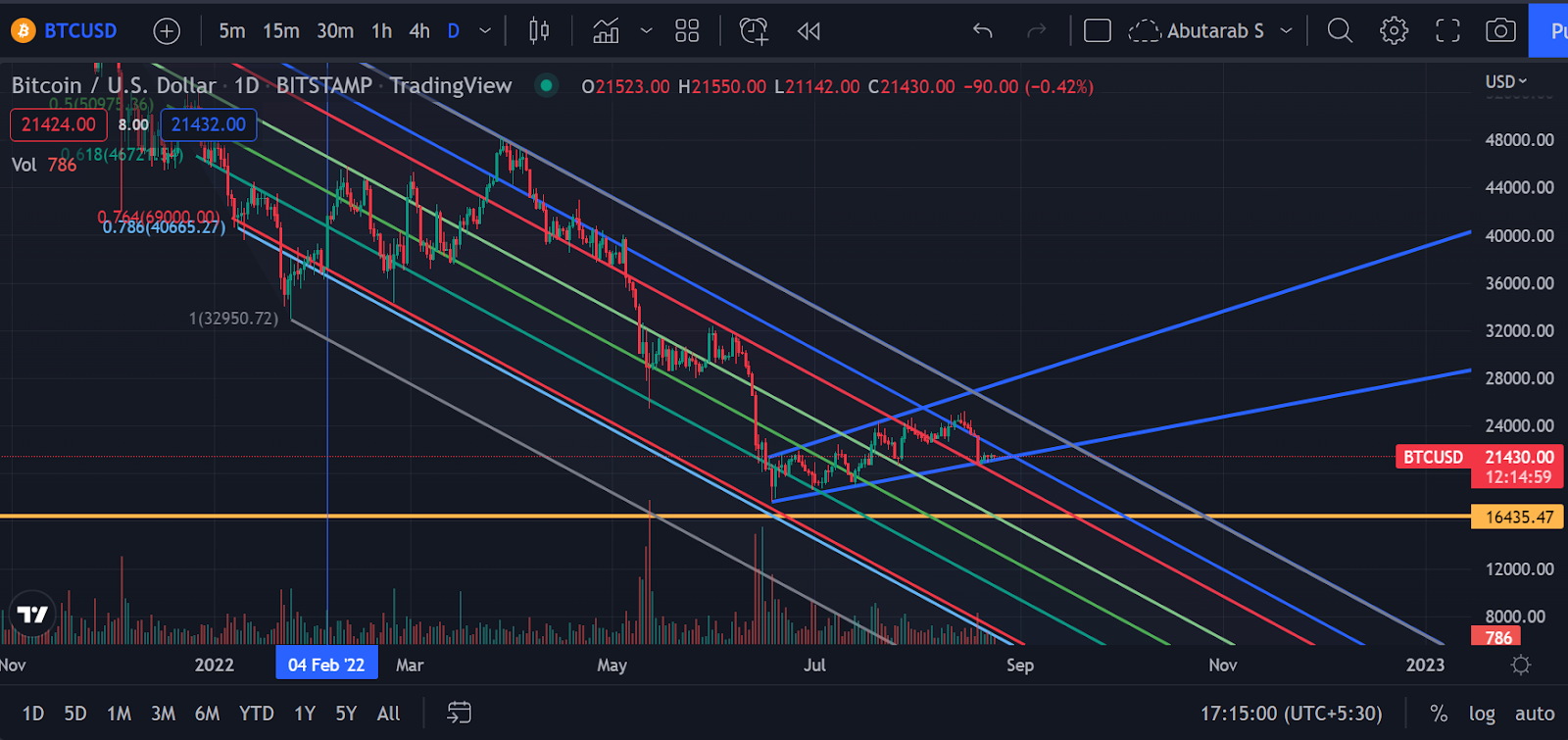Click the 16435.47 horizontal line price label

pyautogui.click(x=1519, y=517)
